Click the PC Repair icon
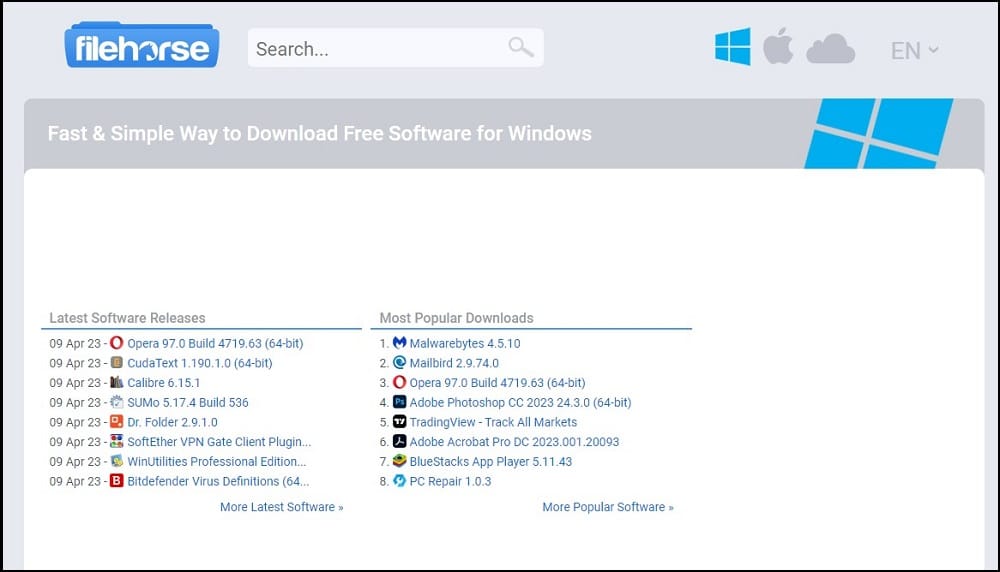The image size is (1000, 572). click(399, 481)
